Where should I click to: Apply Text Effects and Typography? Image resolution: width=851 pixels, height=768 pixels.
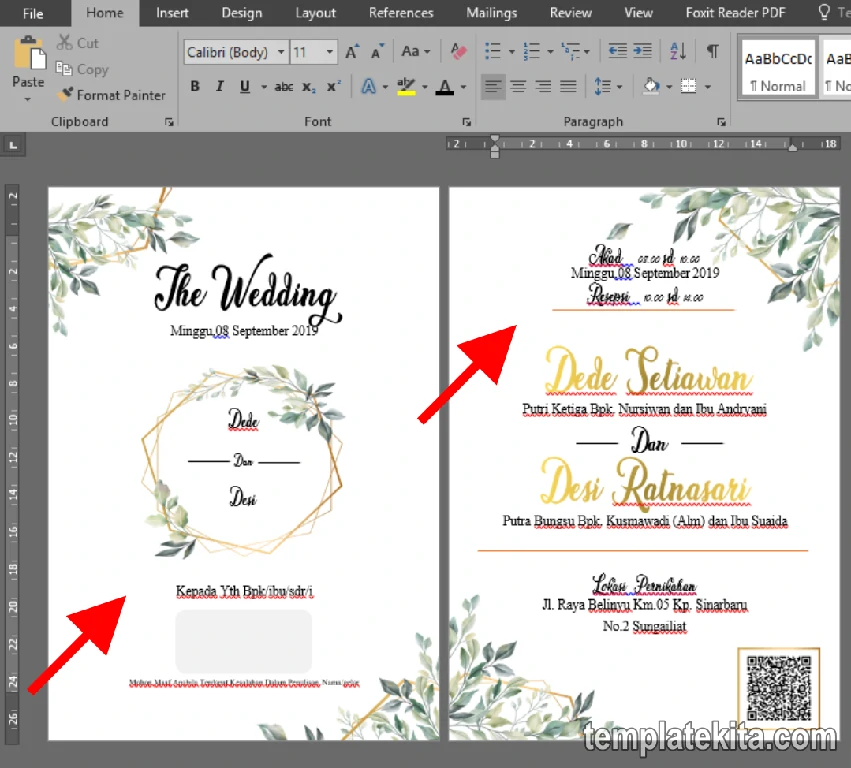(x=369, y=86)
